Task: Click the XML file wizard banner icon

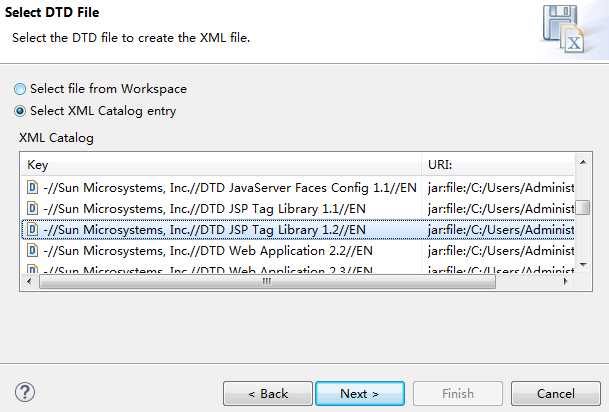Action: [565, 29]
